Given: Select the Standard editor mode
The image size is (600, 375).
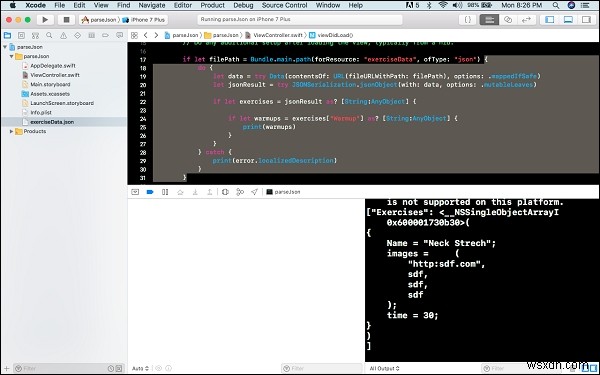Looking at the screenshot, I should coord(489,20).
